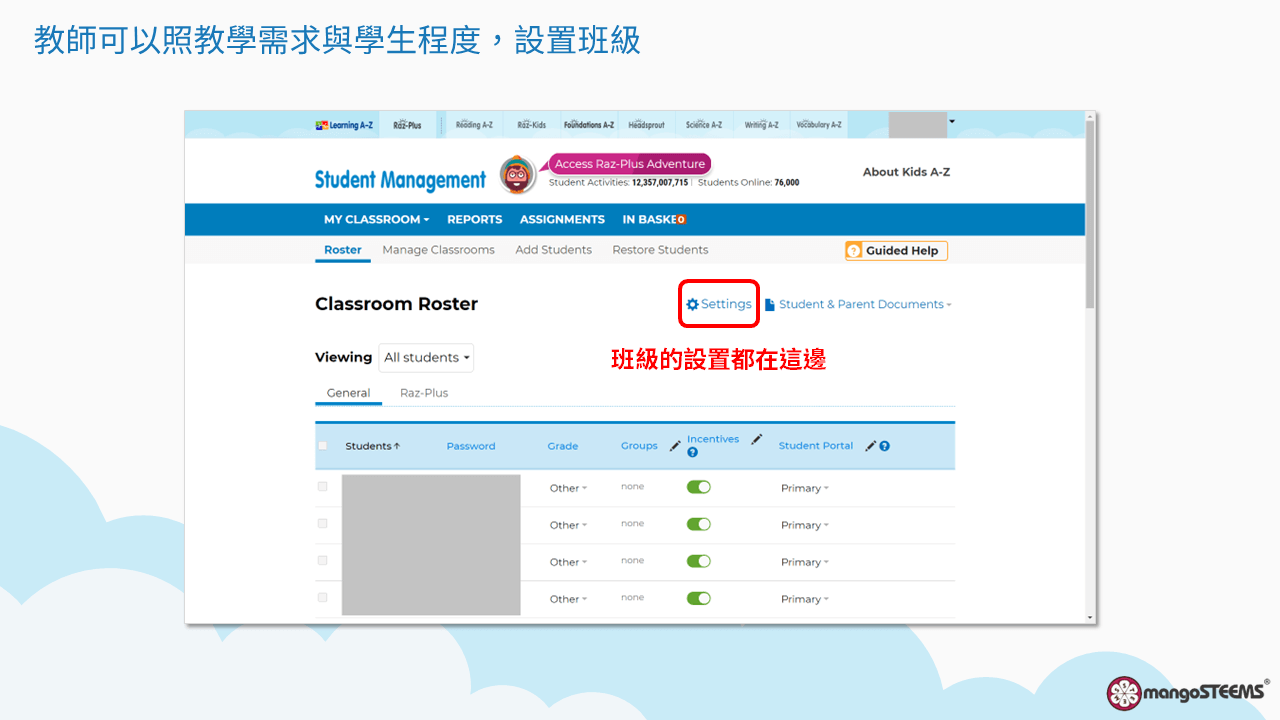Go to Manage Classrooms

(x=438, y=250)
